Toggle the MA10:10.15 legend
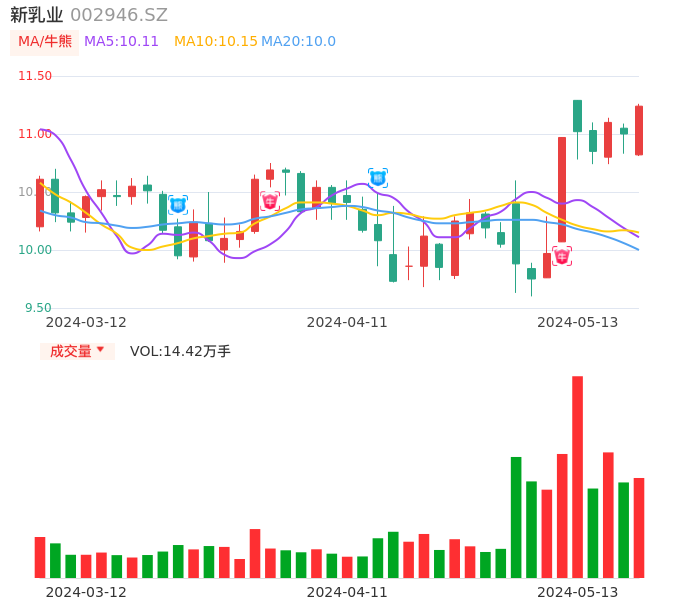 (x=216, y=42)
